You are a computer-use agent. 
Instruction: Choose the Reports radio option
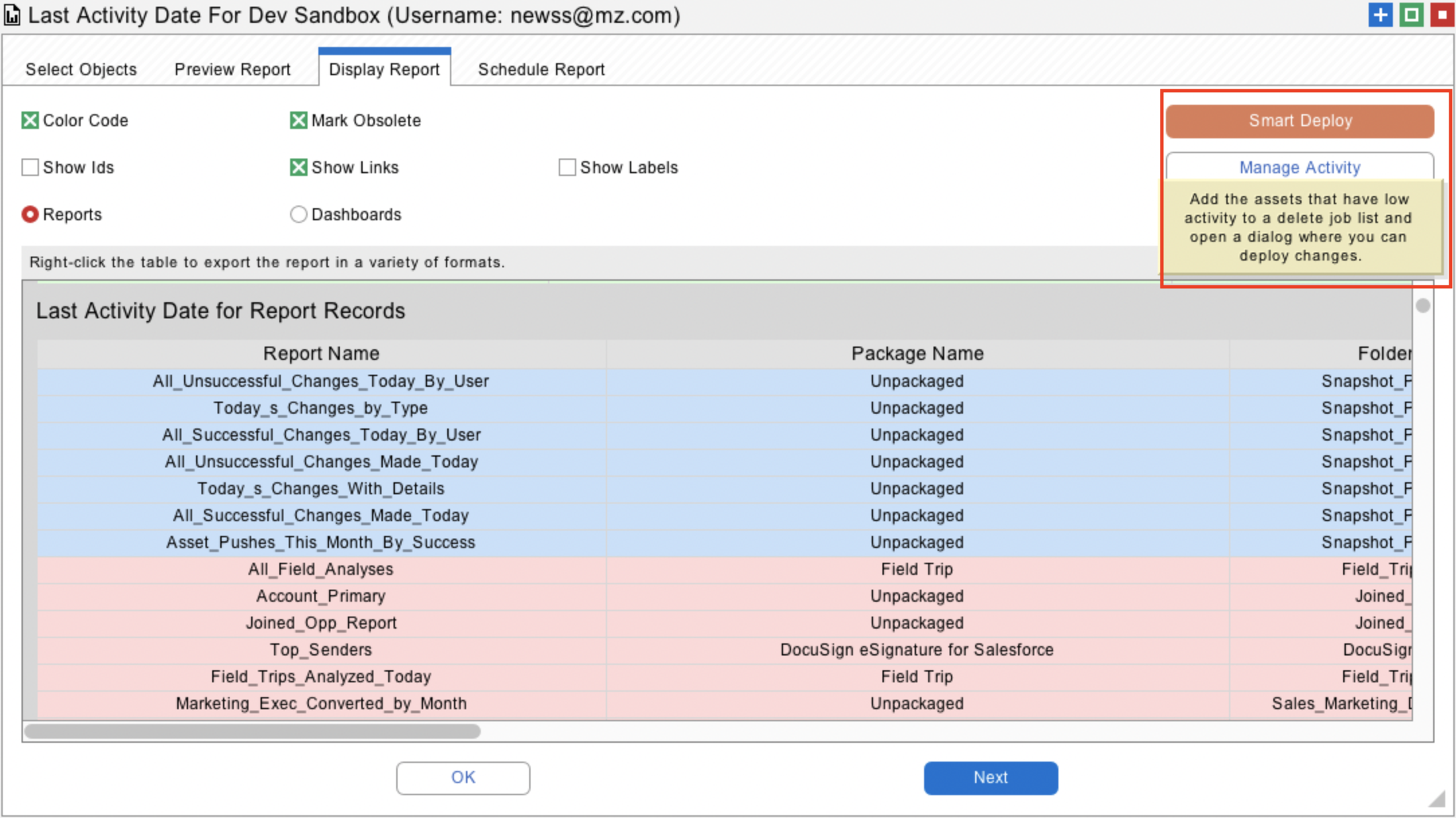pyautogui.click(x=30, y=214)
